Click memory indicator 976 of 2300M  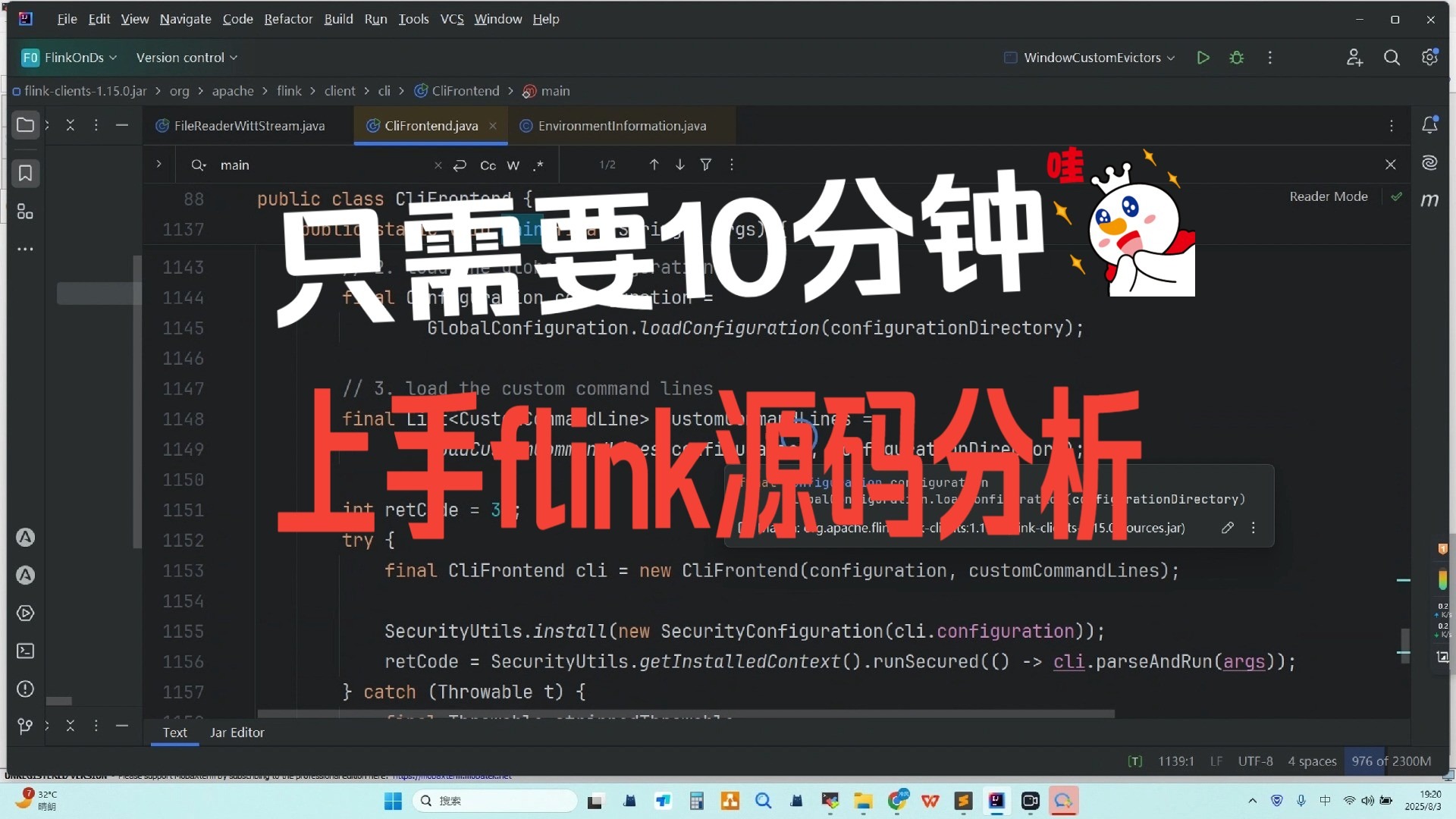click(1392, 761)
